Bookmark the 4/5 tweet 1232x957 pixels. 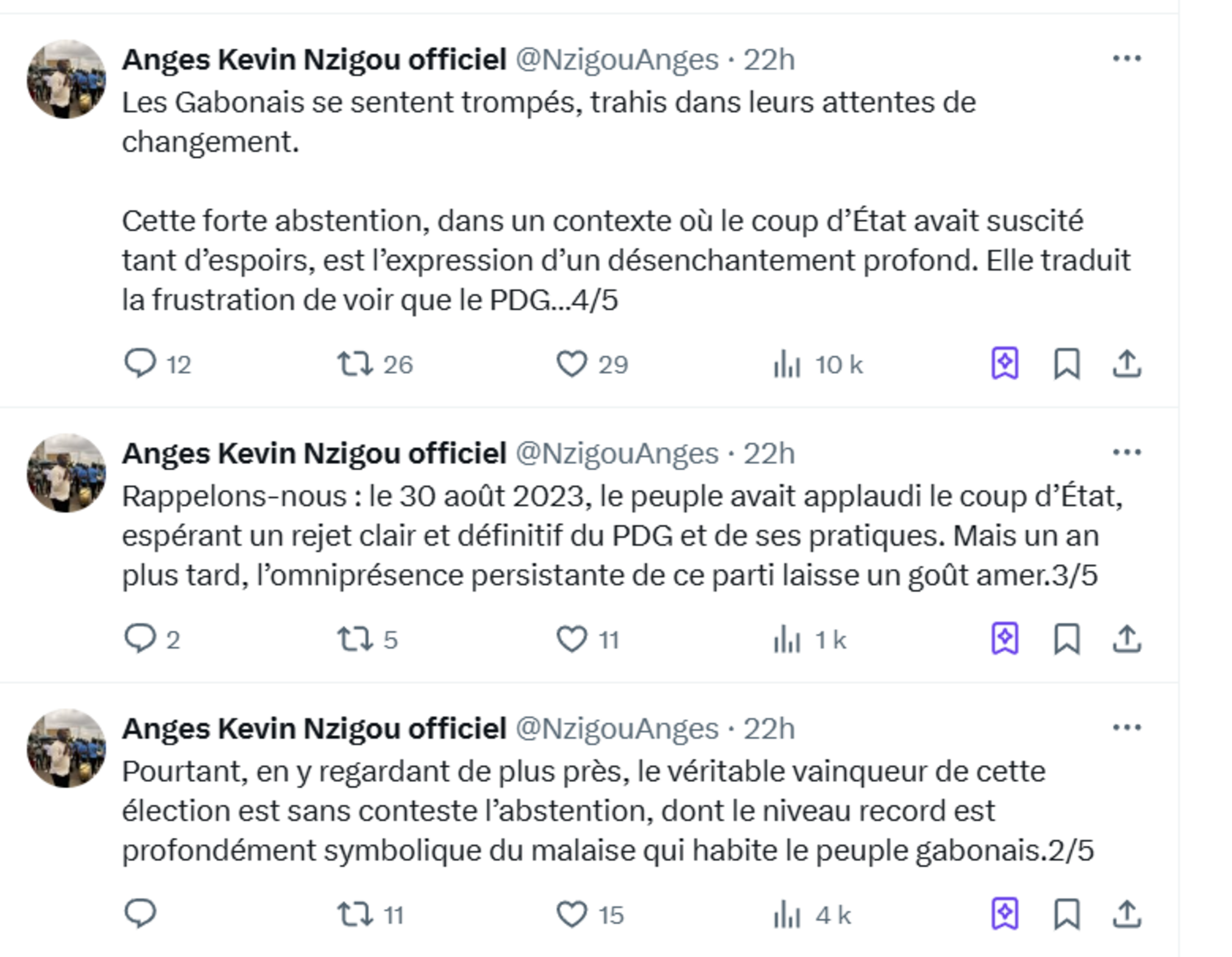[1067, 363]
